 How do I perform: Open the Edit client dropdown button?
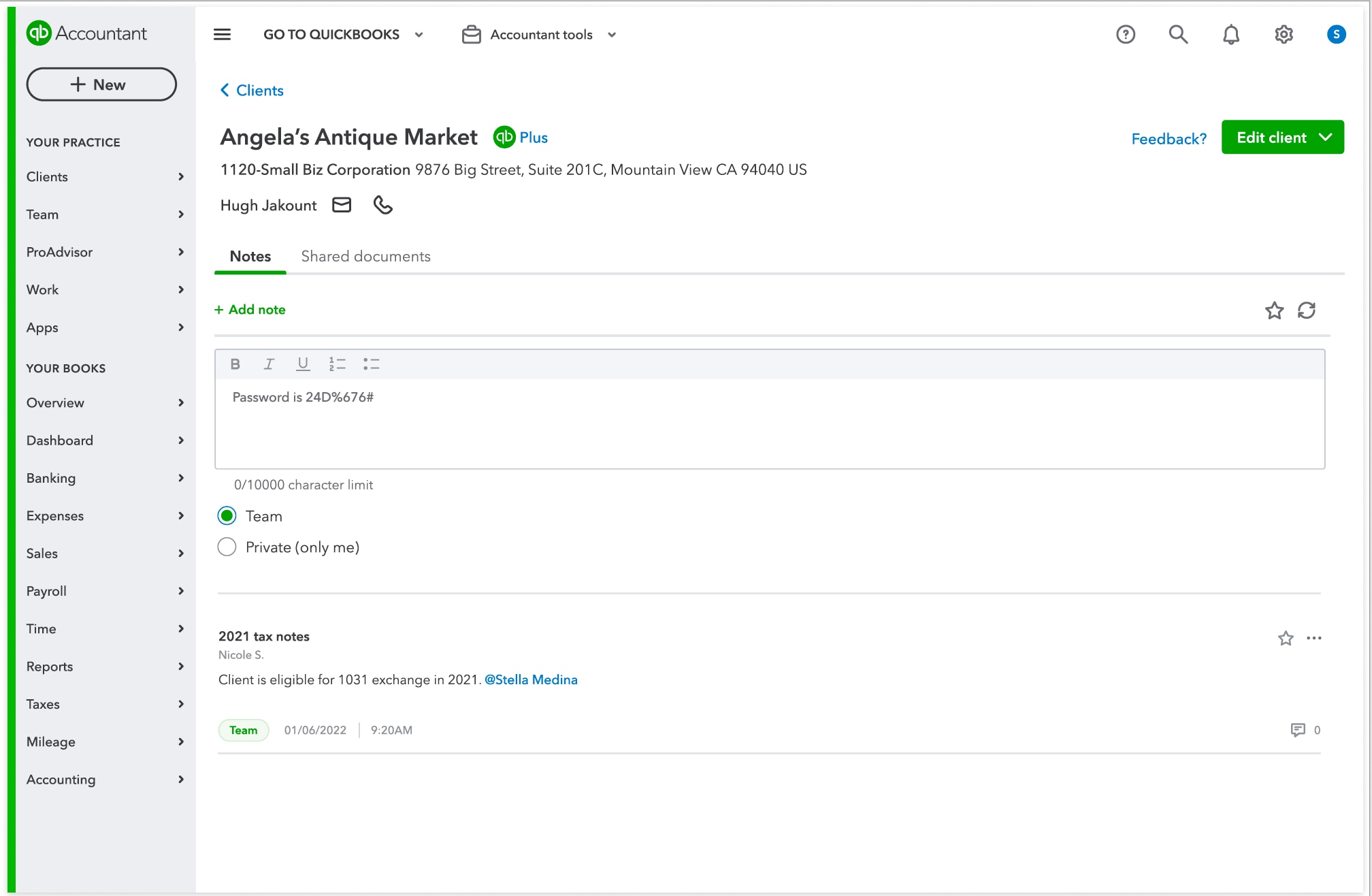point(1282,137)
